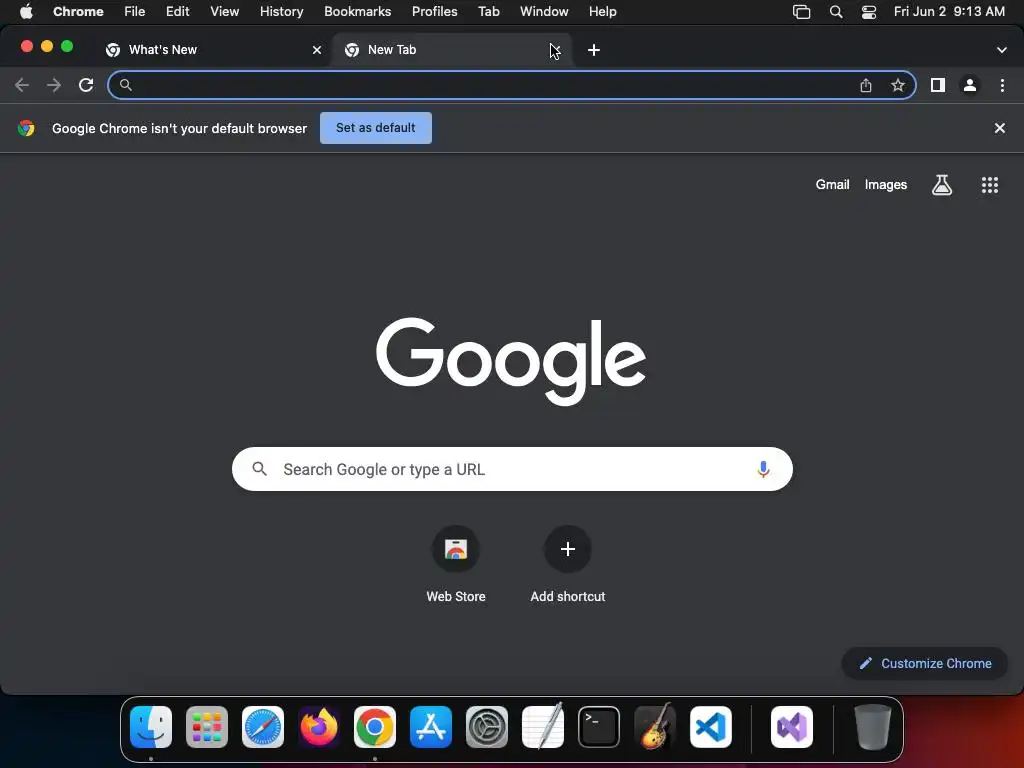
Task: Open the Tab menu
Action: point(488,11)
